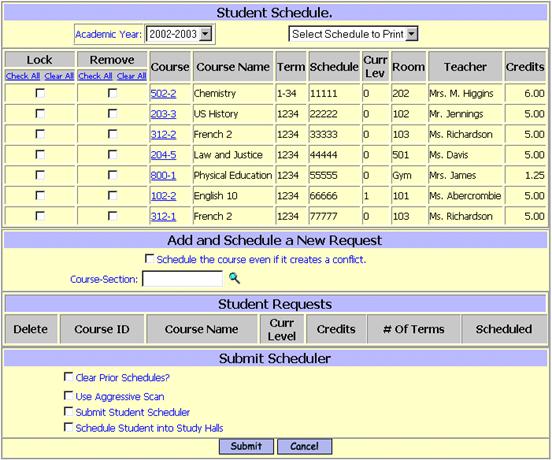Open course link 800-1
Viewport: 552px width, 460px height.
click(163, 175)
